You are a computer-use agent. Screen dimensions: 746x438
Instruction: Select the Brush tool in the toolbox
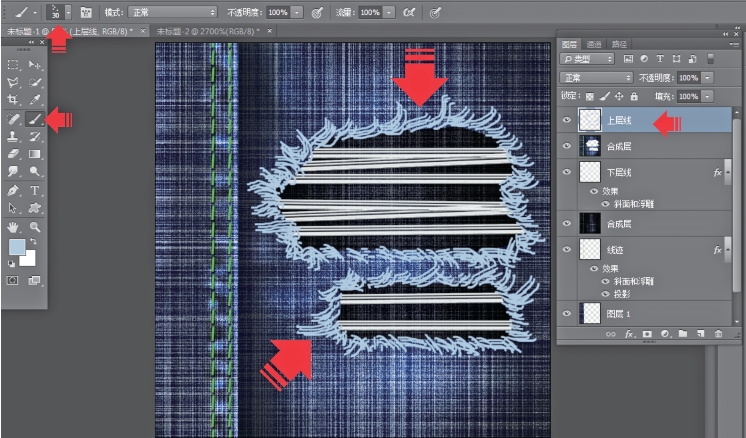35,119
